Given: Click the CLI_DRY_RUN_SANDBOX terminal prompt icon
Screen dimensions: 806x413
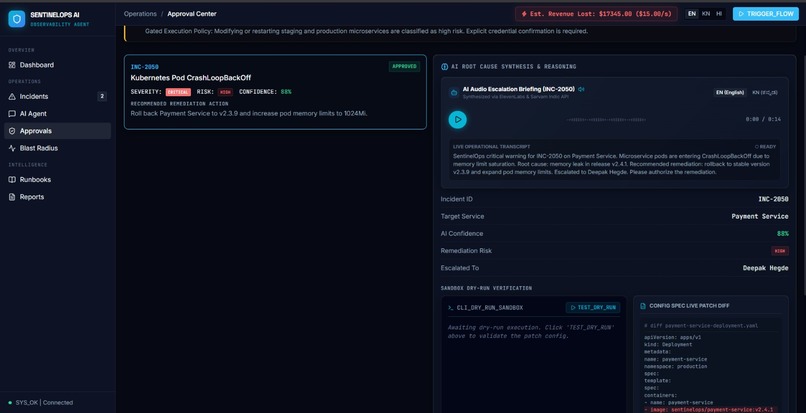Looking at the screenshot, I should (451, 308).
